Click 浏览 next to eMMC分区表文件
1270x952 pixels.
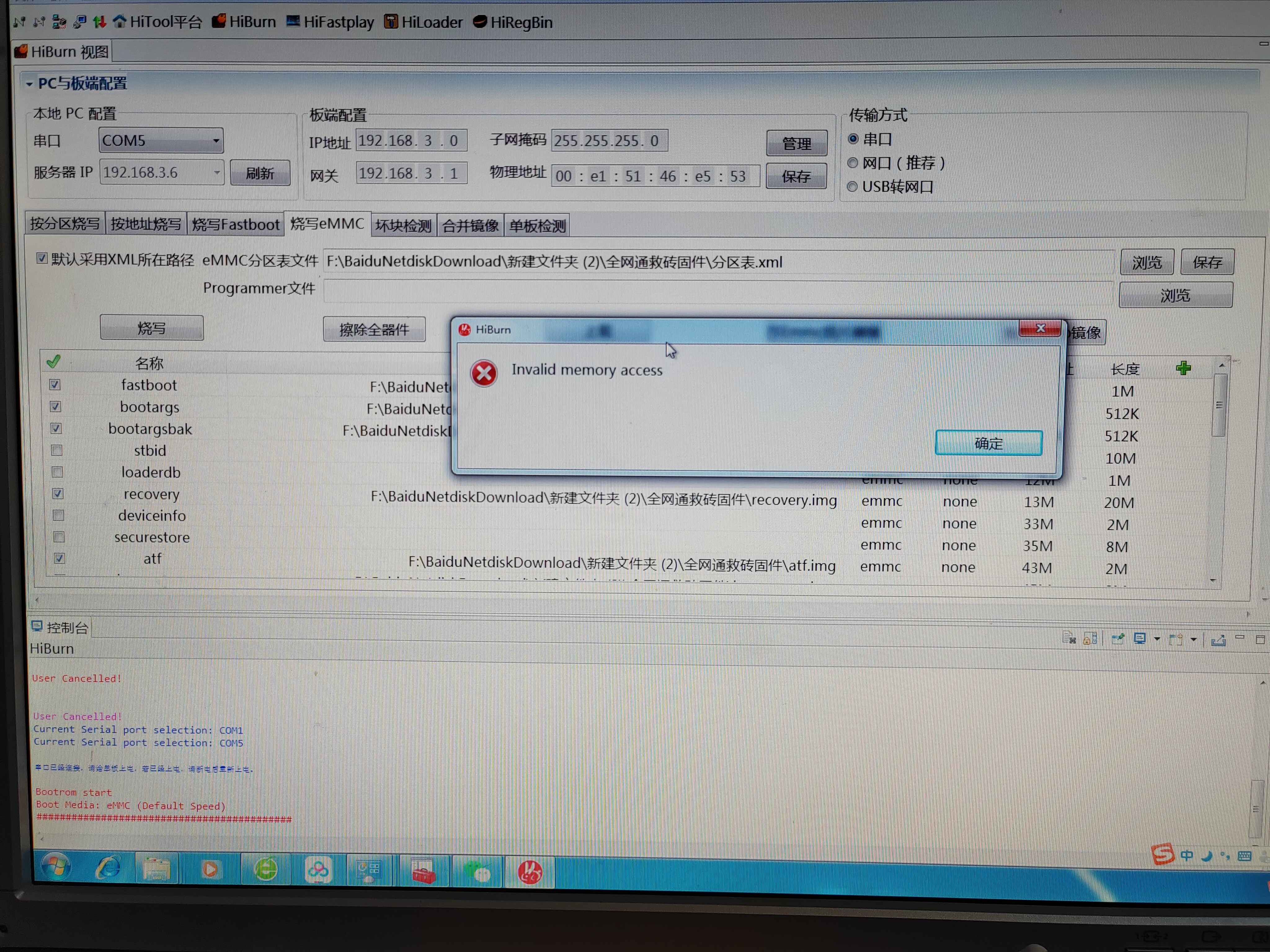1147,263
